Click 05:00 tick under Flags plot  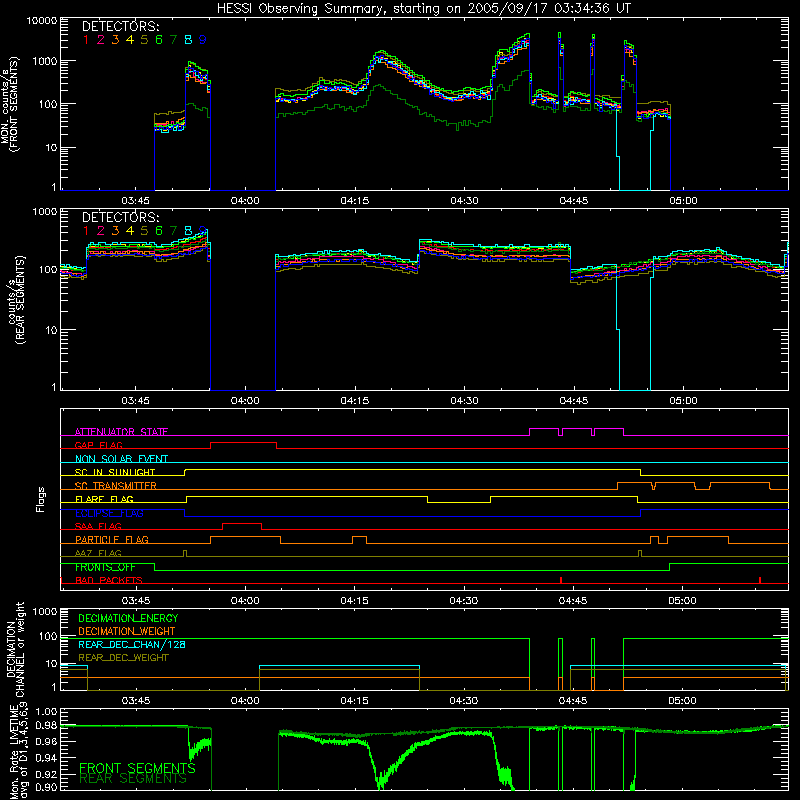tap(682, 601)
